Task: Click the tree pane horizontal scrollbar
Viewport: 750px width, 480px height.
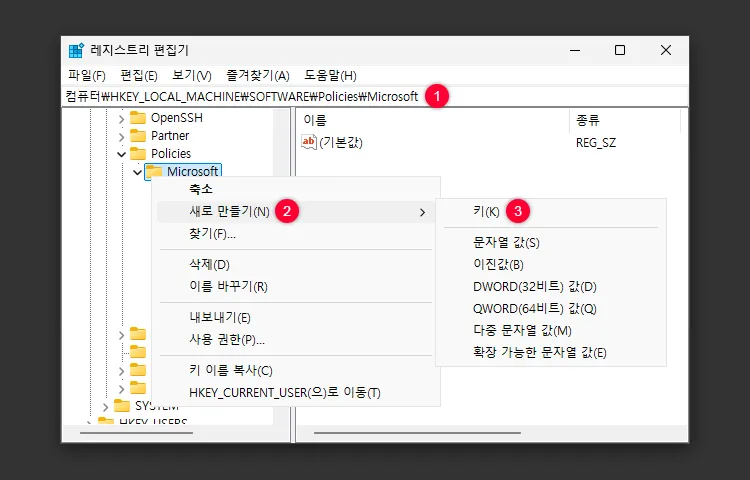Action: [136, 433]
